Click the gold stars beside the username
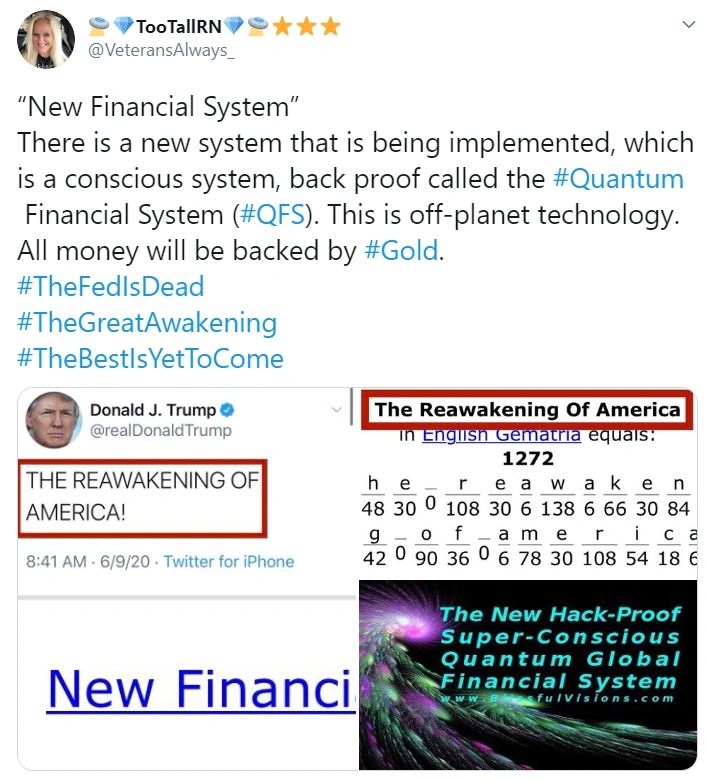707x781 pixels. click(306, 26)
